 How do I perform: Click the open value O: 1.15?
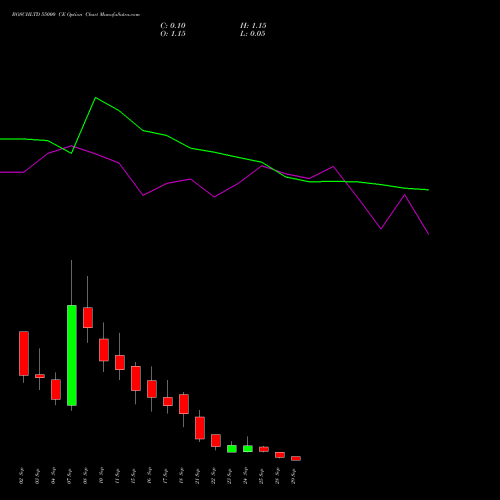[x=173, y=34]
